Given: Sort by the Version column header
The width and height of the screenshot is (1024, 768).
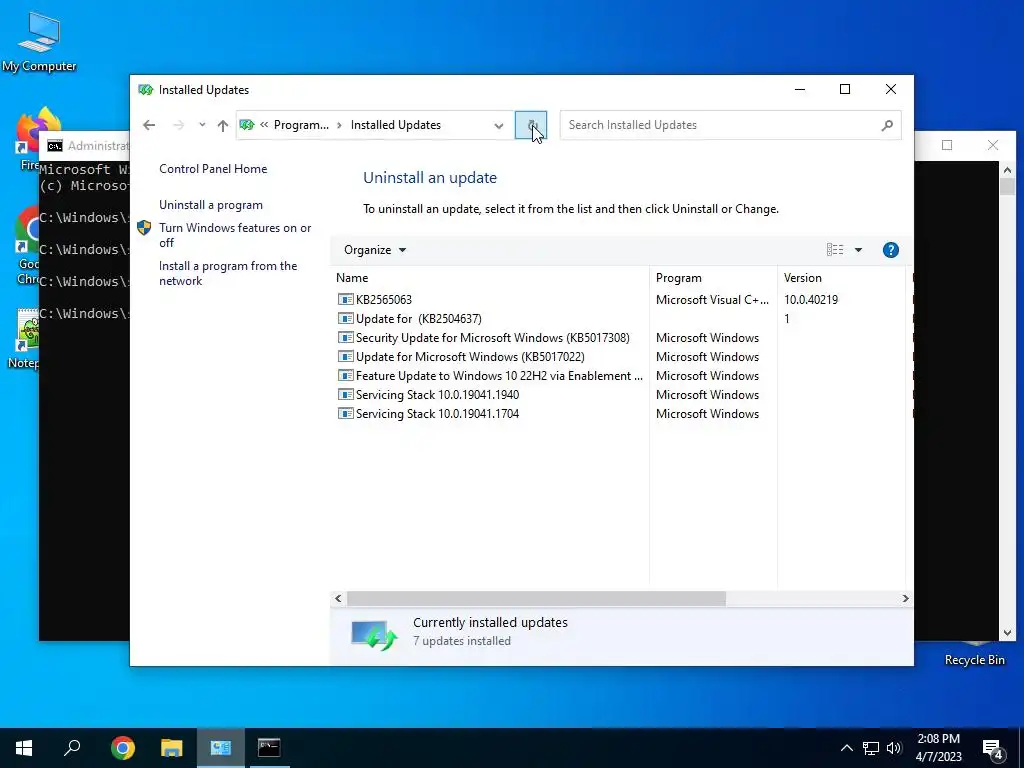Looking at the screenshot, I should pyautogui.click(x=841, y=278).
